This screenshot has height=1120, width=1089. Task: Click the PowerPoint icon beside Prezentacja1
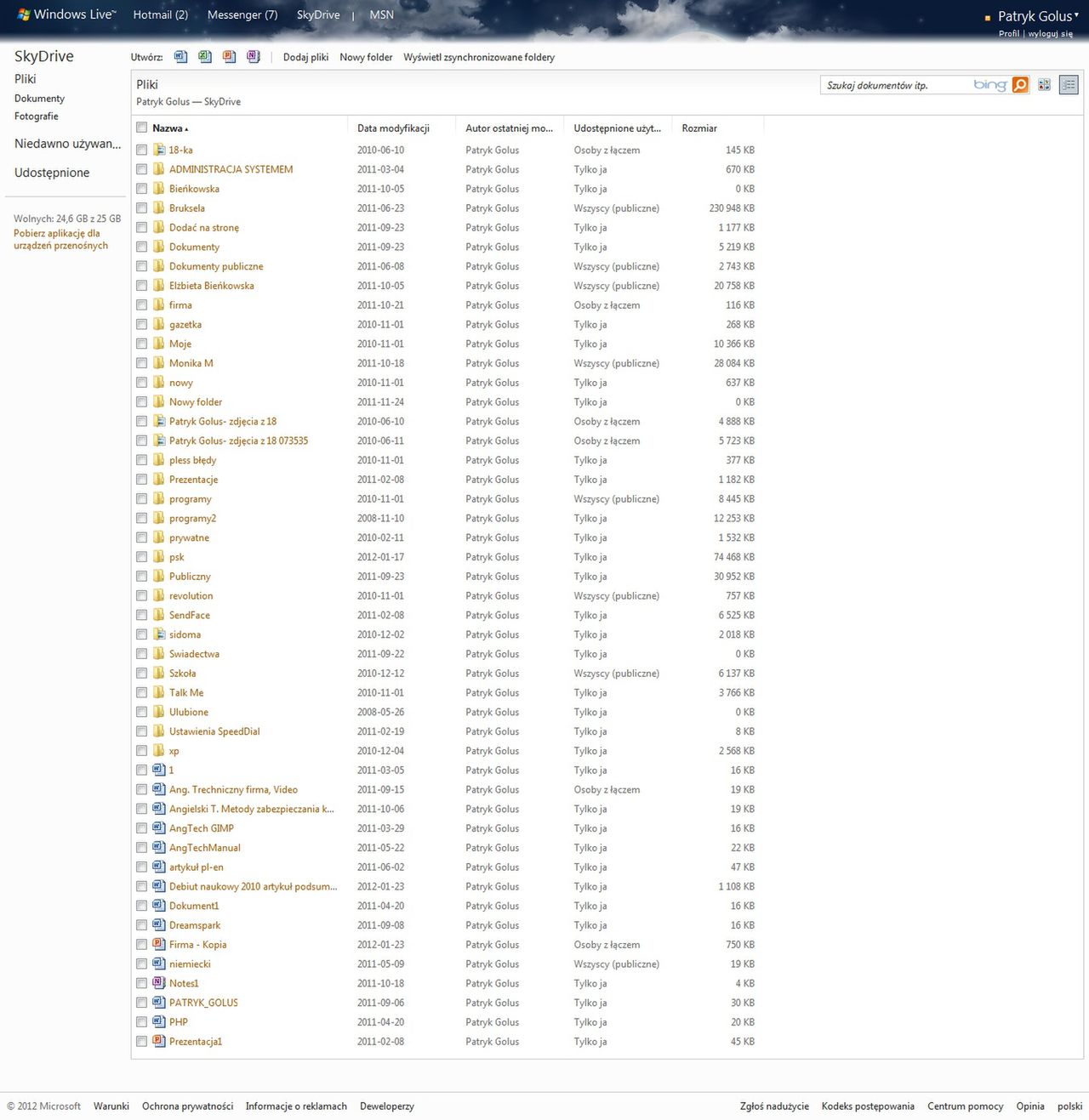(159, 1041)
